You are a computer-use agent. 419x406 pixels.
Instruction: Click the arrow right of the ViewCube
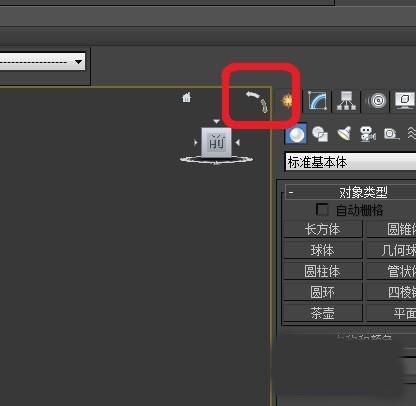(x=237, y=143)
